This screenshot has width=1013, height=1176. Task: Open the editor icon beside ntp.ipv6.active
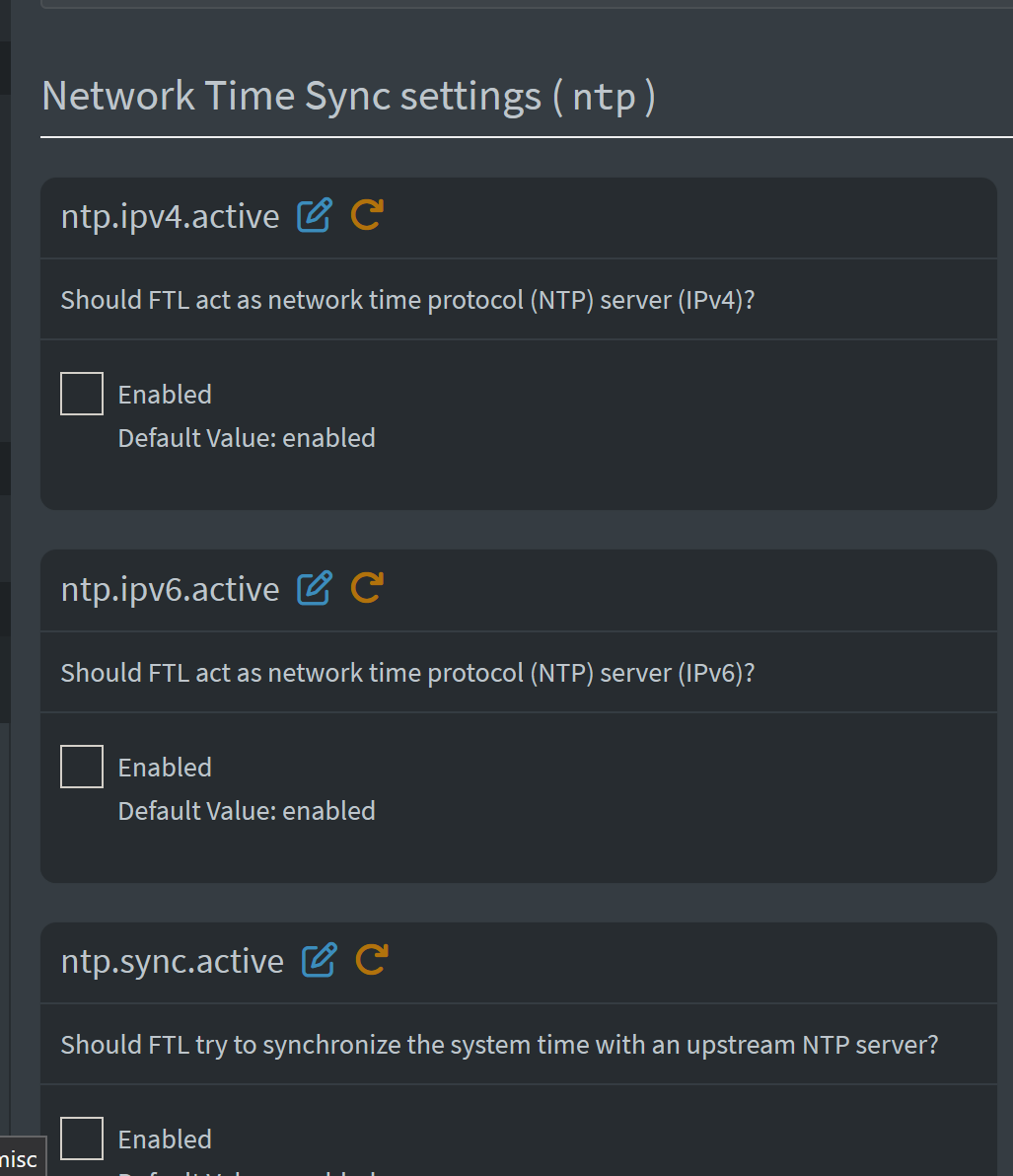tap(315, 588)
